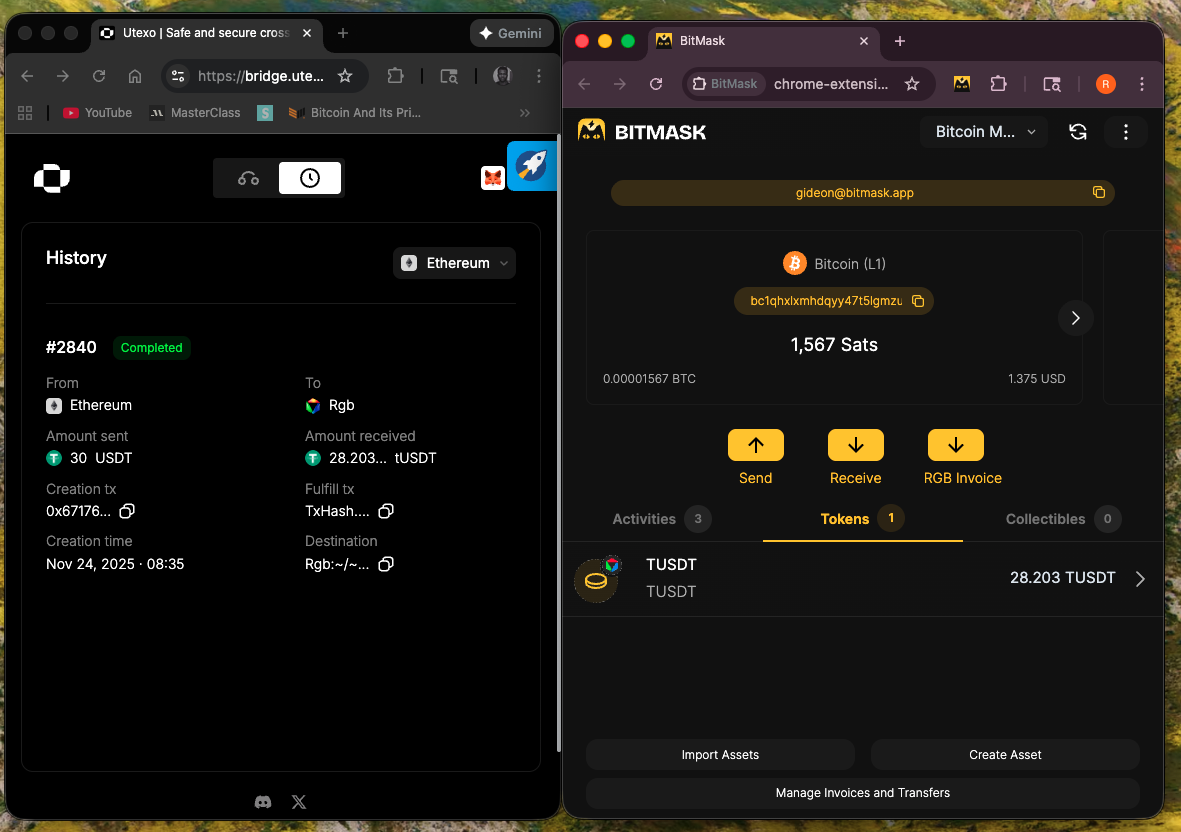The width and height of the screenshot is (1181, 832).
Task: Show the next wallet card arrow
Action: [1076, 318]
